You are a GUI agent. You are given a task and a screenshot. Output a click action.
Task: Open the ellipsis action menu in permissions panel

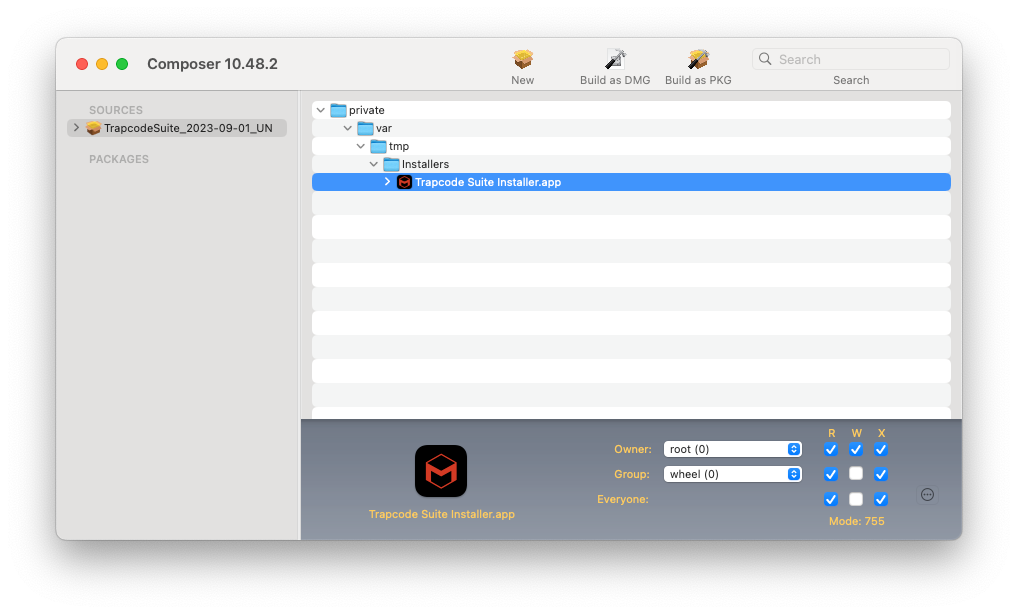click(927, 495)
